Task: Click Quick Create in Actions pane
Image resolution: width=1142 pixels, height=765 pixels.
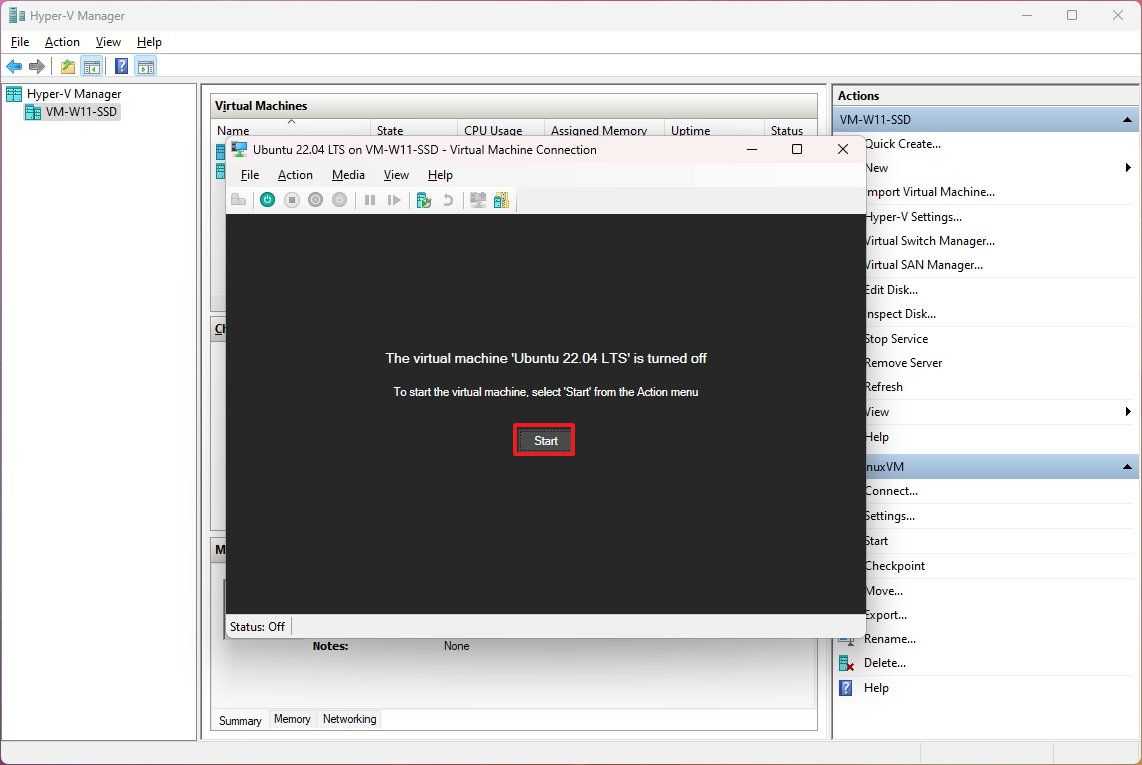Action: (x=902, y=144)
